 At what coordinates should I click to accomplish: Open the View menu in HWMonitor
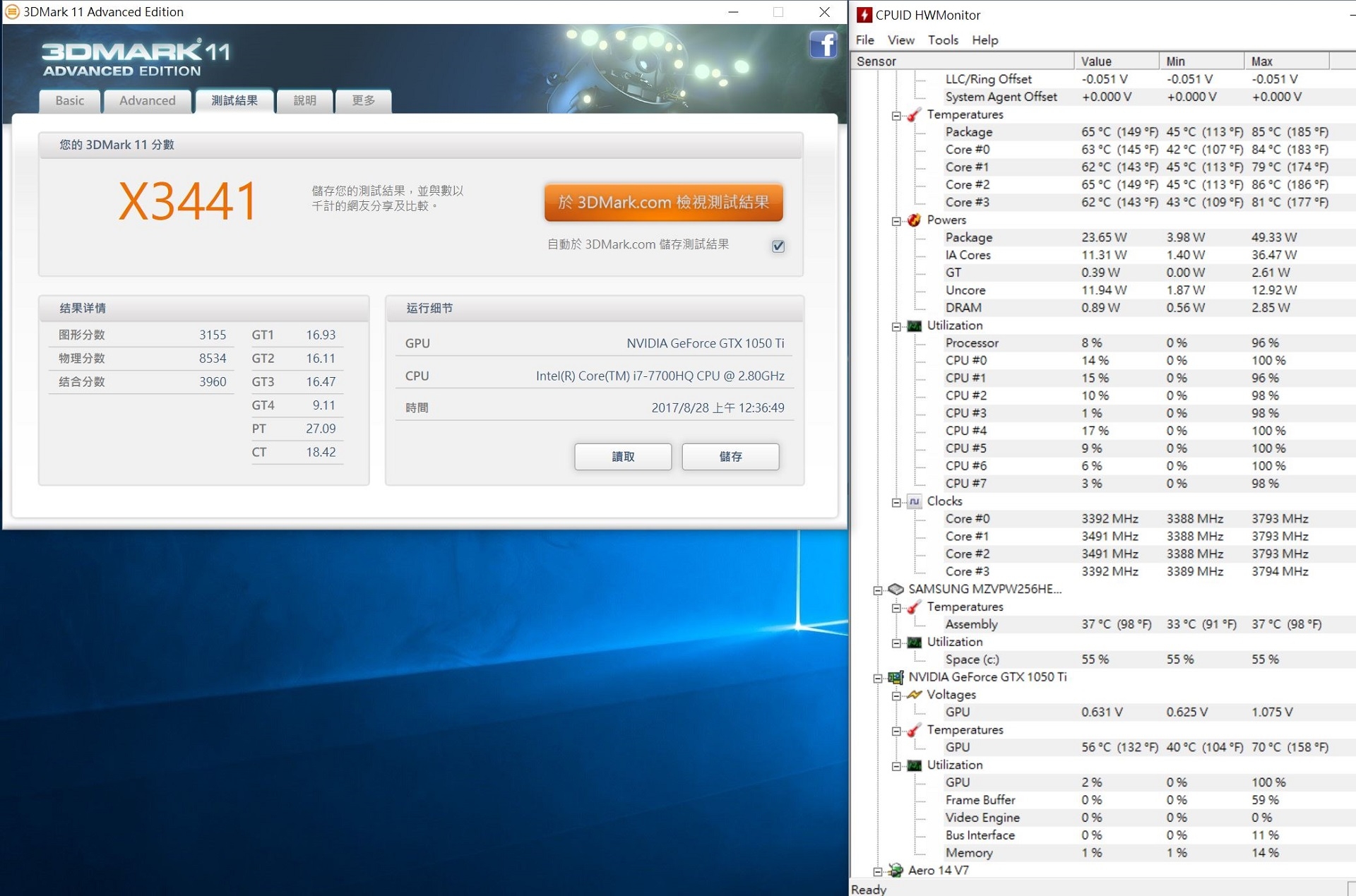(900, 40)
